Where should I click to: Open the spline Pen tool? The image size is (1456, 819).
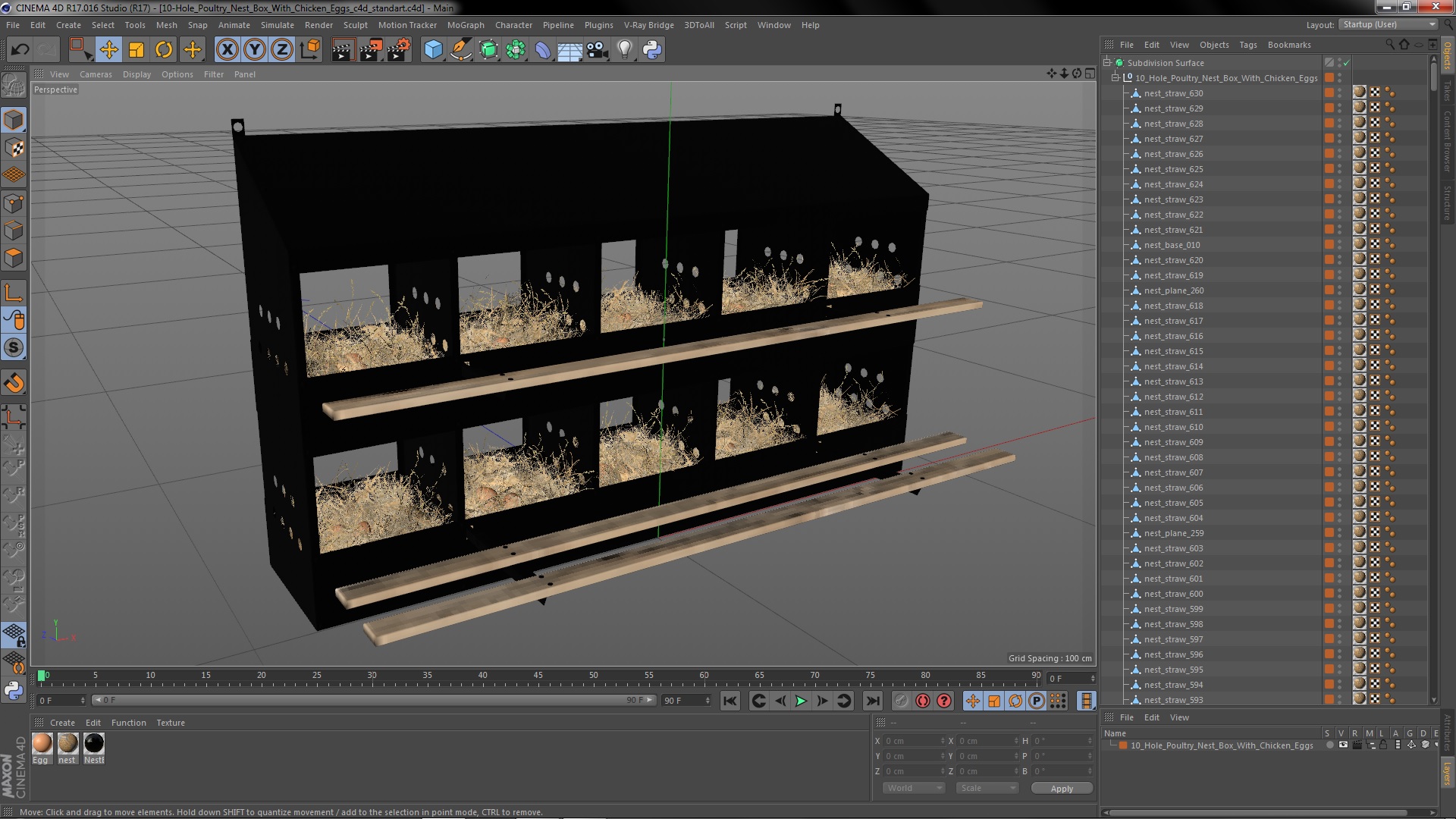[x=460, y=50]
